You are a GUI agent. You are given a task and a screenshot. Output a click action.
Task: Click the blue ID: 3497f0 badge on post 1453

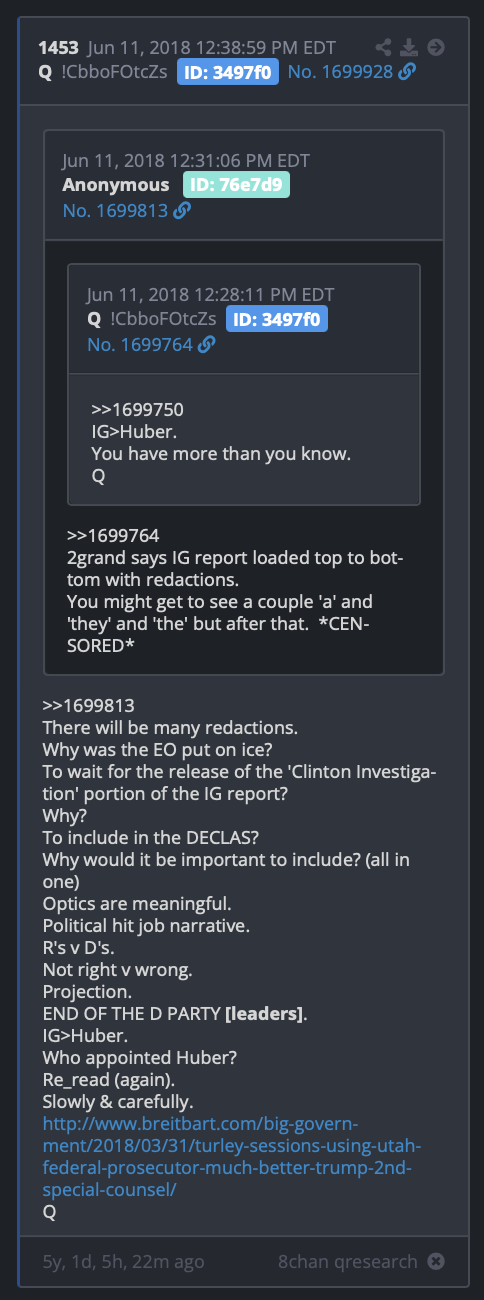point(228,71)
